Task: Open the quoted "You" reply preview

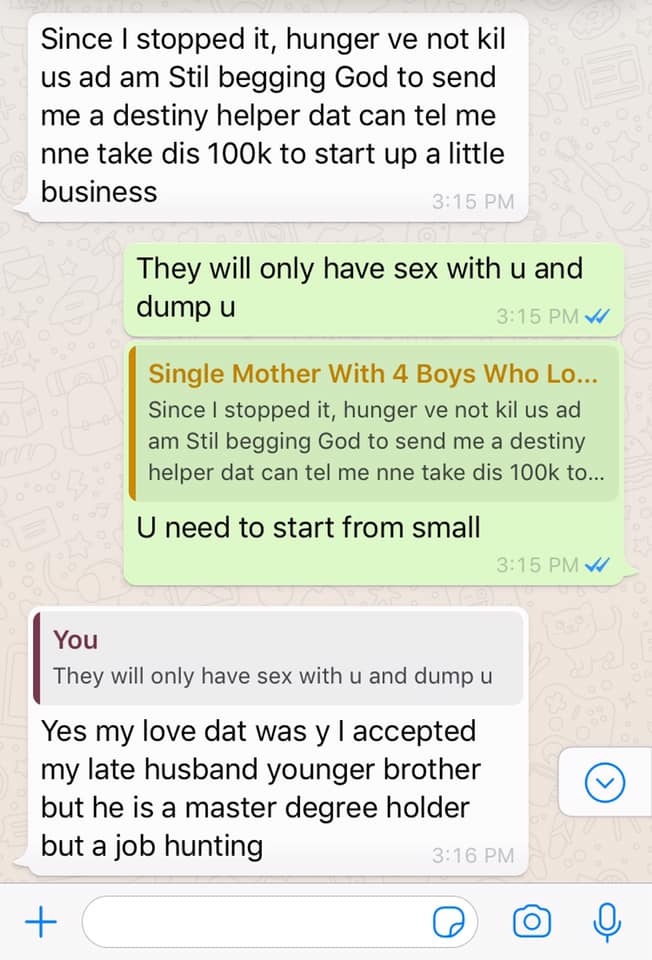Action: (x=279, y=658)
